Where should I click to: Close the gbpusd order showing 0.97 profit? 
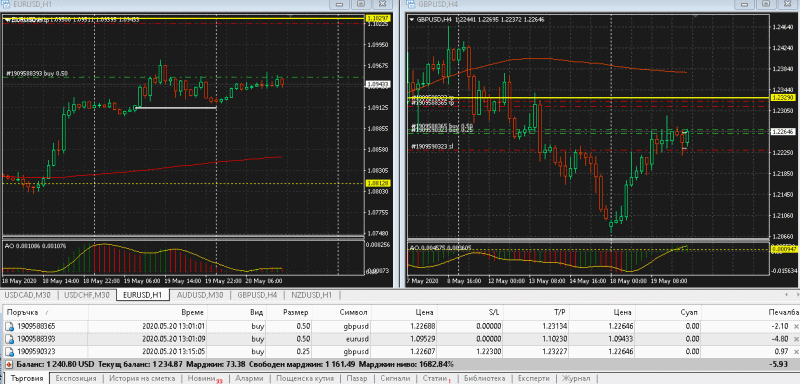click(x=795, y=352)
